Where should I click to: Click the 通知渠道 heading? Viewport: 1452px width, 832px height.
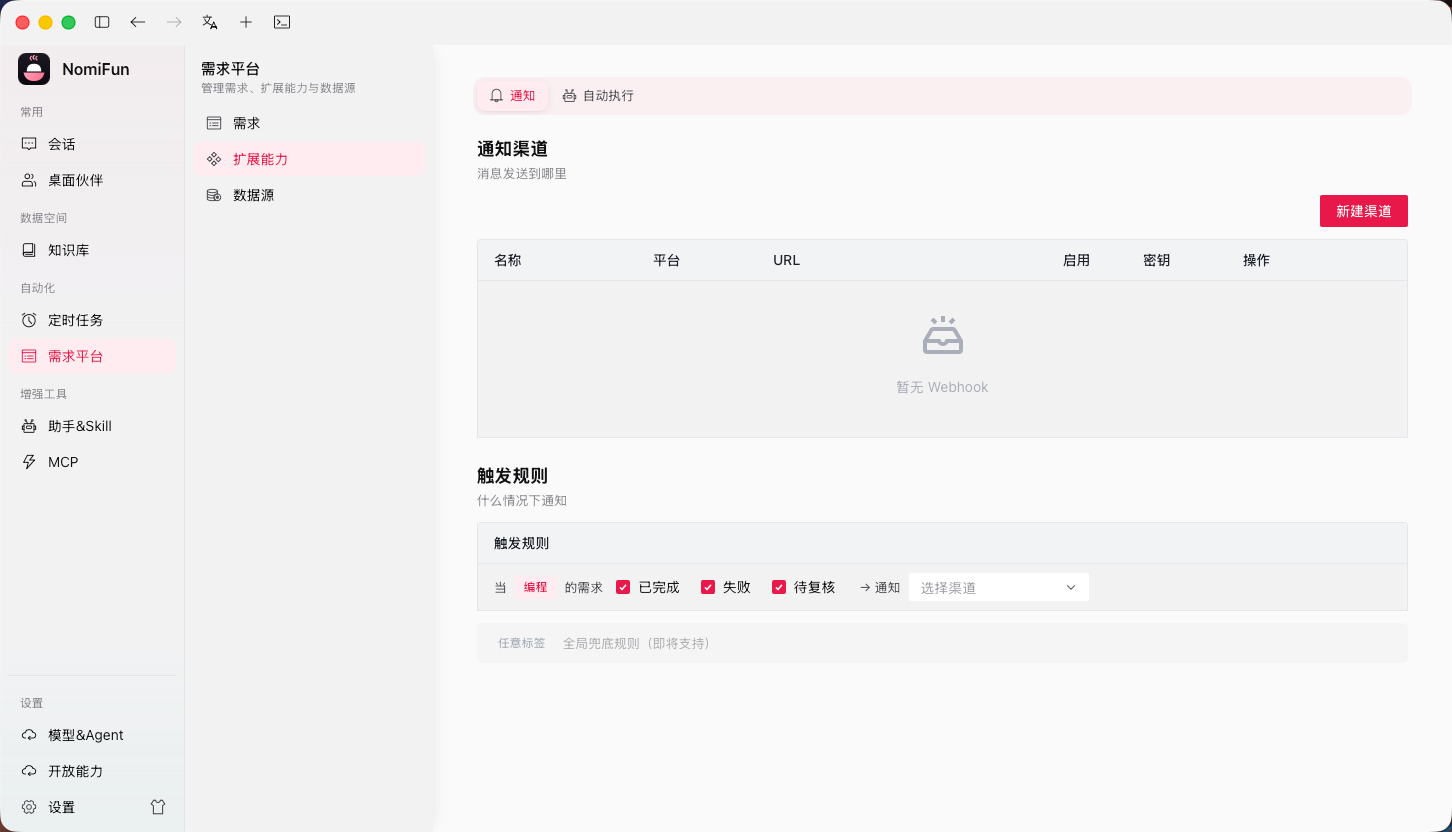513,149
